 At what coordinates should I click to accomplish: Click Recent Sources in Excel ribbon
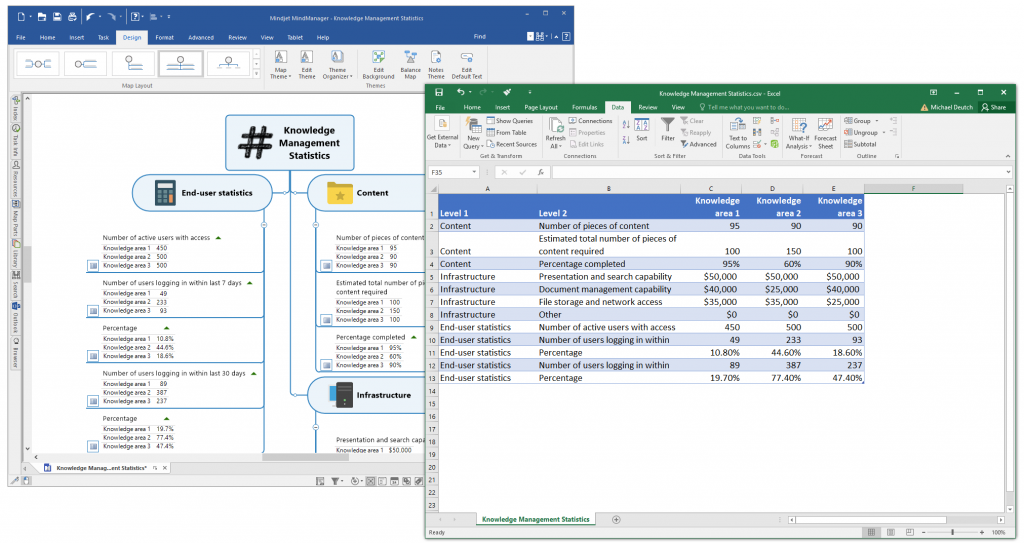point(511,144)
